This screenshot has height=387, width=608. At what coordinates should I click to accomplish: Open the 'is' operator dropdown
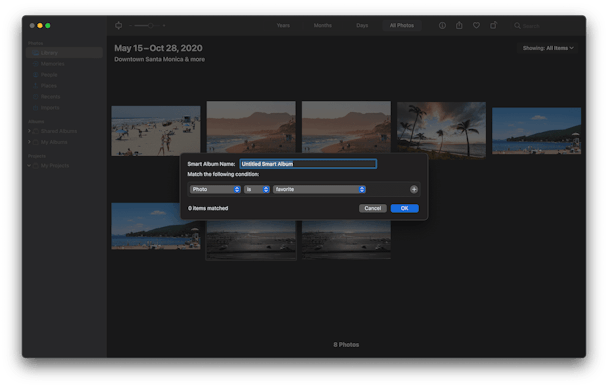click(x=257, y=189)
